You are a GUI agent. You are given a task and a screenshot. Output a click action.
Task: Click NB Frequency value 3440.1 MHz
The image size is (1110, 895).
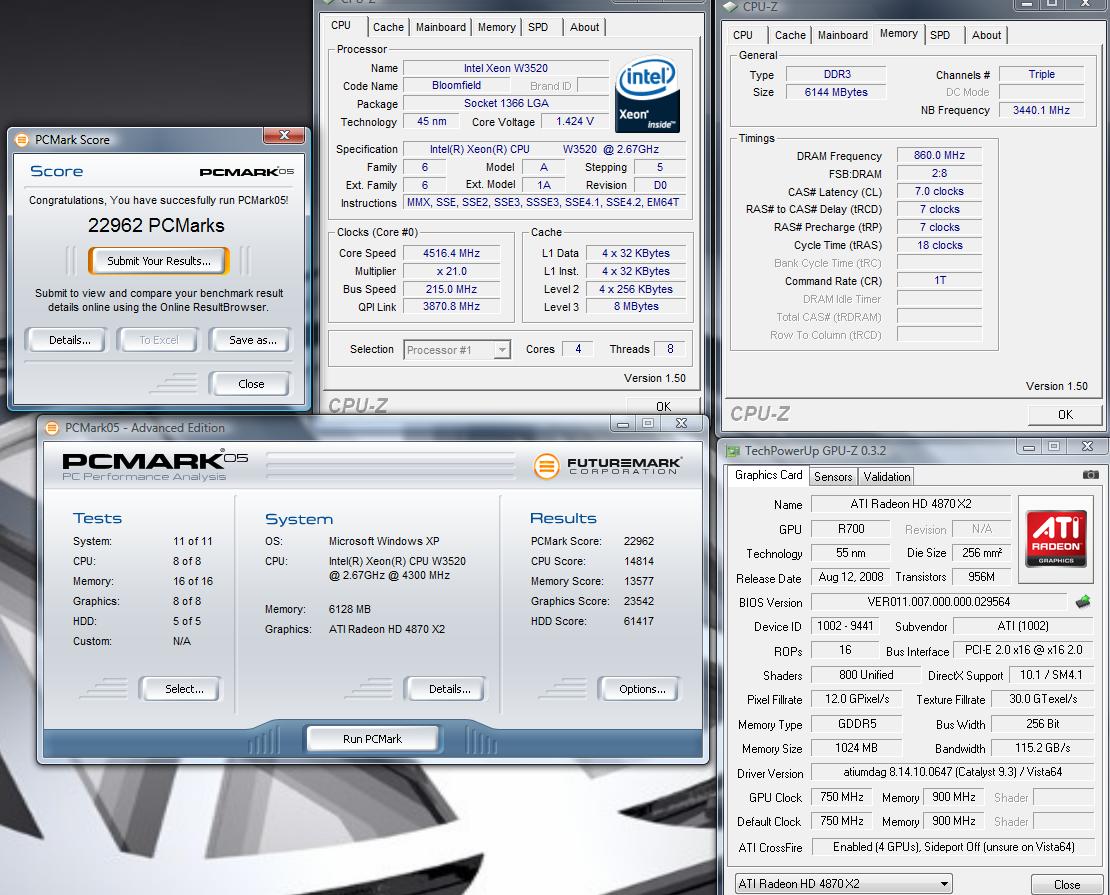tap(1041, 110)
